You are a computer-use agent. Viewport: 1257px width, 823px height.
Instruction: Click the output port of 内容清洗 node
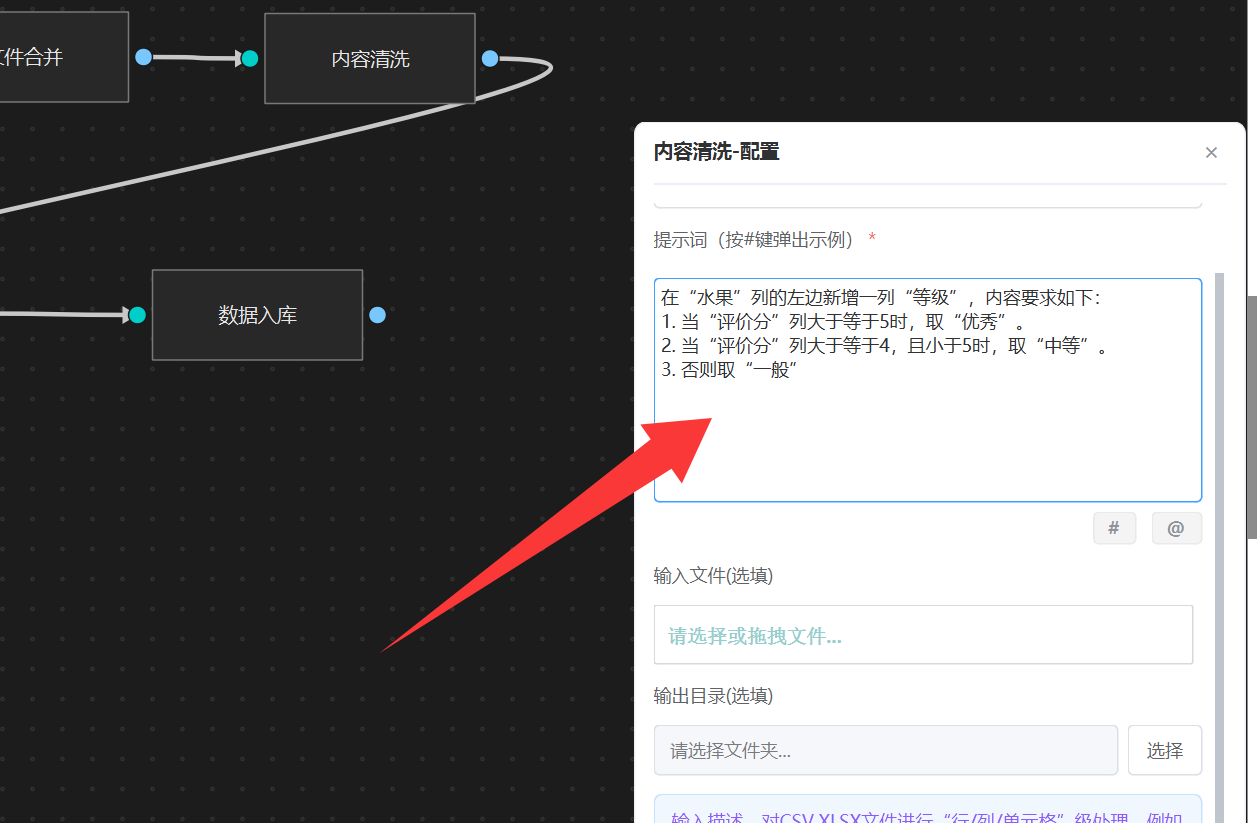point(490,58)
